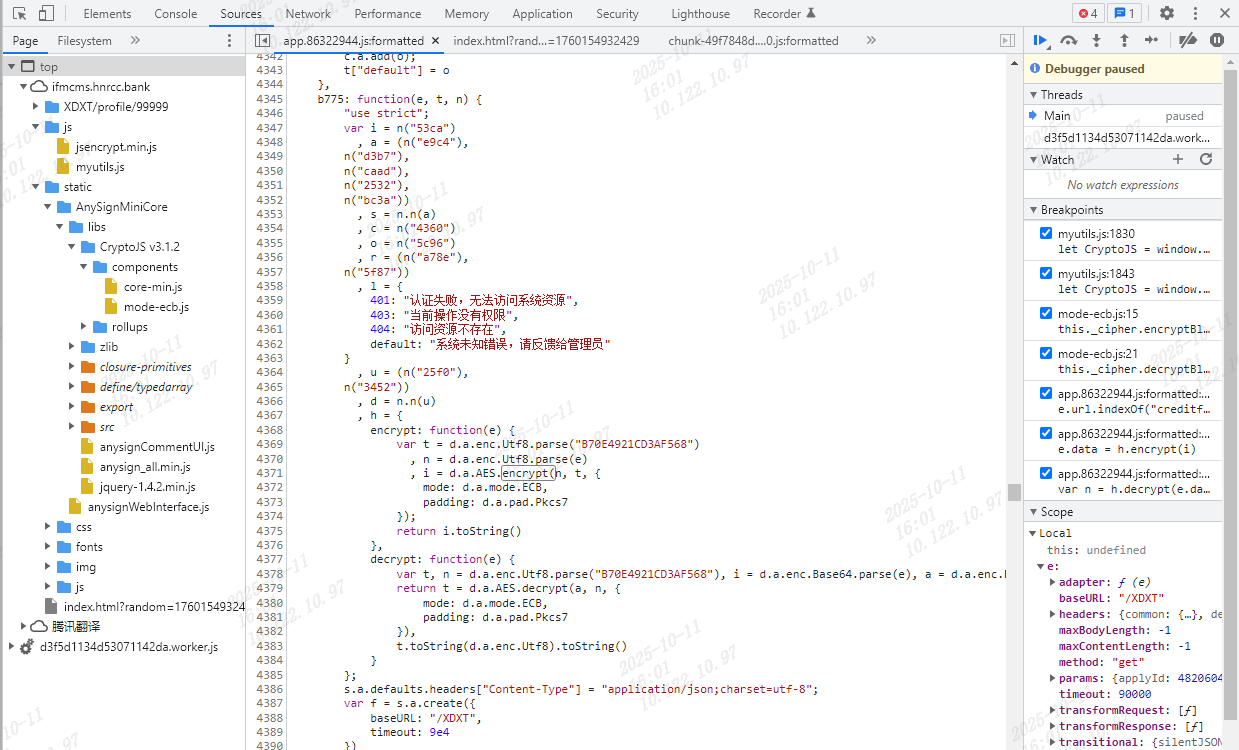
Task: Add a watch expression with plus icon
Action: [1178, 160]
